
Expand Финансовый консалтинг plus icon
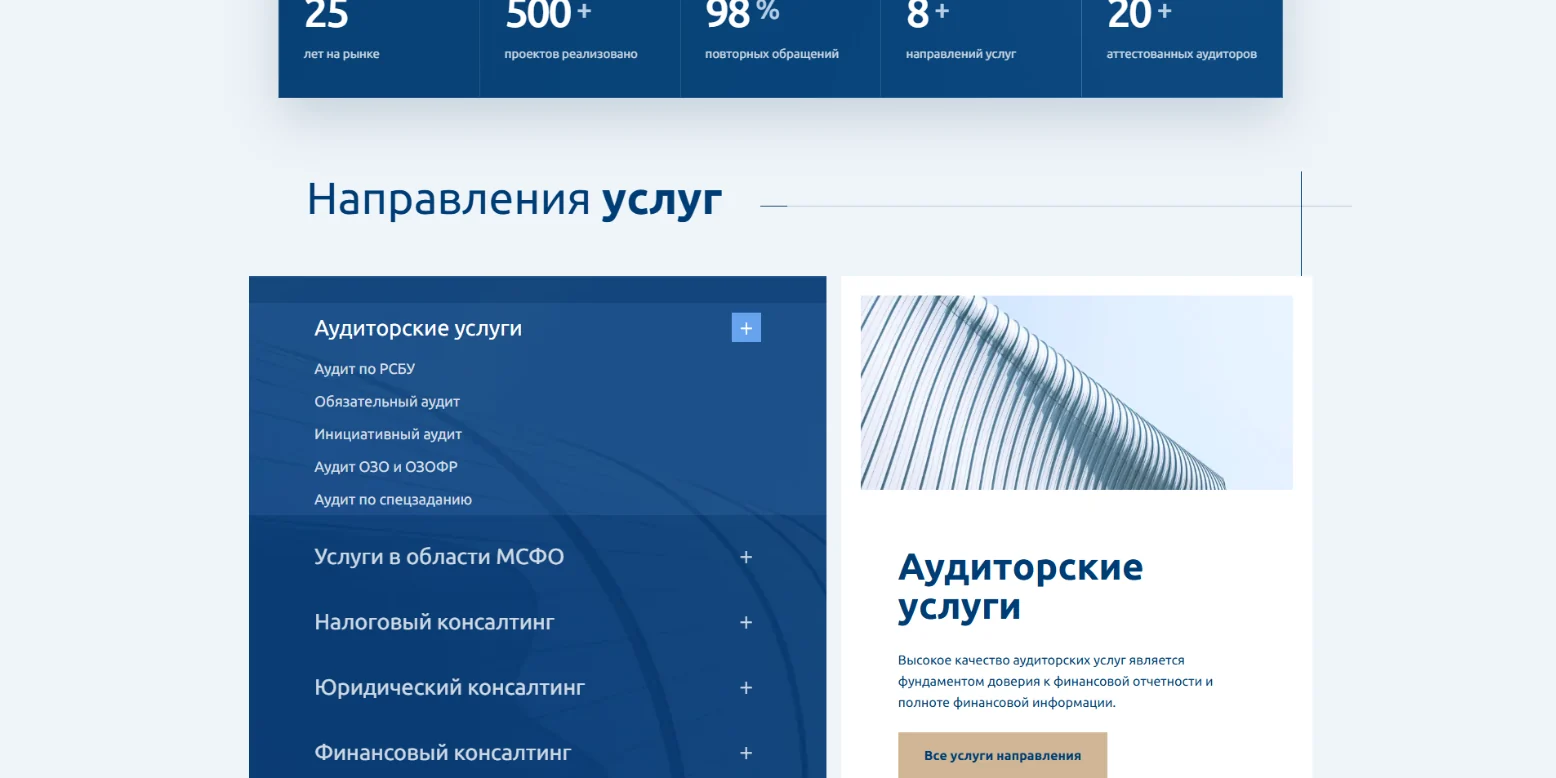coord(746,753)
